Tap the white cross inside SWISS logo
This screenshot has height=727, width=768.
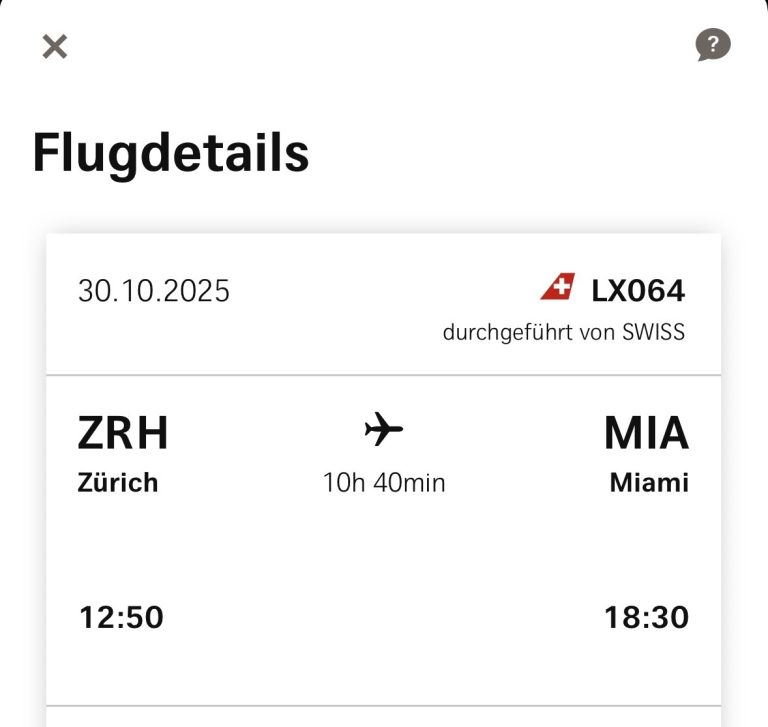[x=561, y=289]
